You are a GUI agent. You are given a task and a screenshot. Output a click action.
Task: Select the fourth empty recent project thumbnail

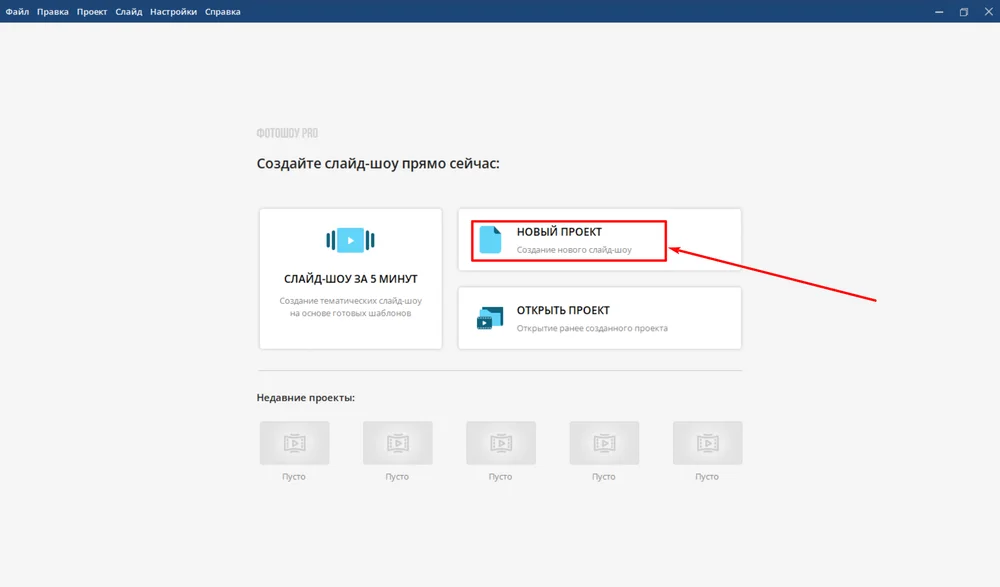(x=604, y=442)
